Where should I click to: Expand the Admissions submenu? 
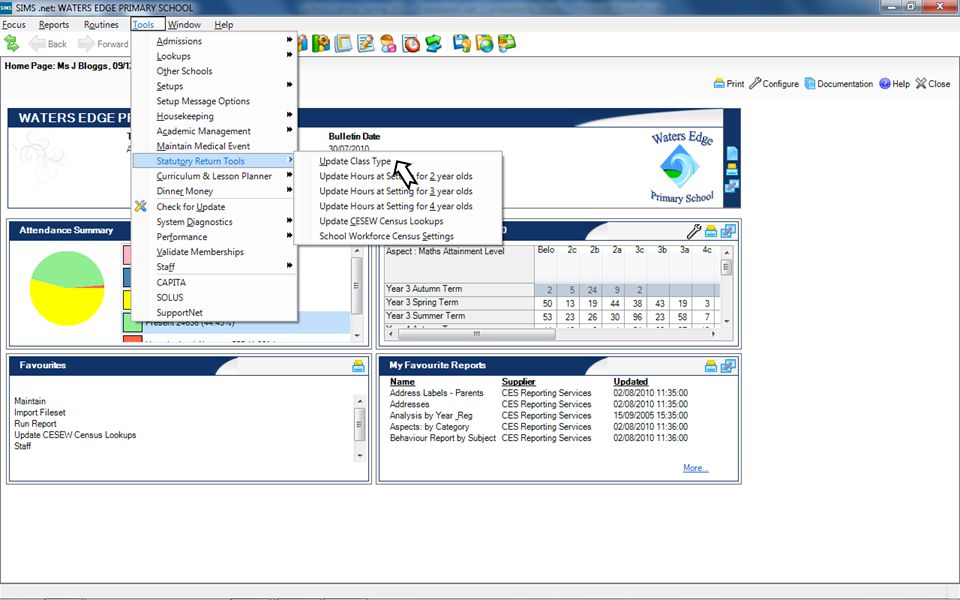(215, 41)
